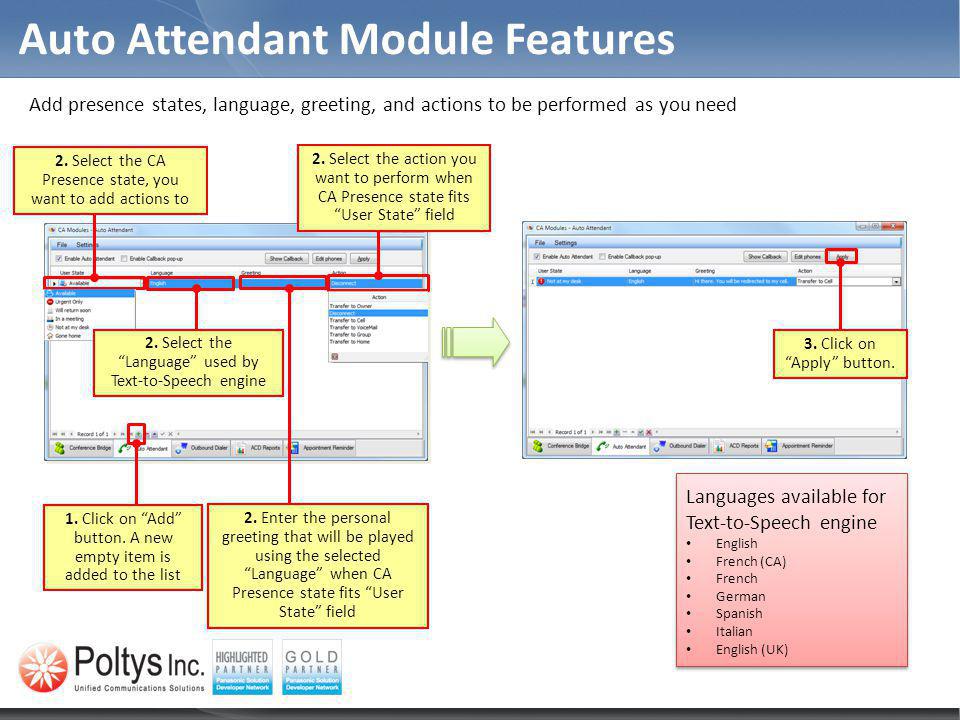Switch to ACD Reports tab in right window
The width and height of the screenshot is (960, 720).
(737, 446)
